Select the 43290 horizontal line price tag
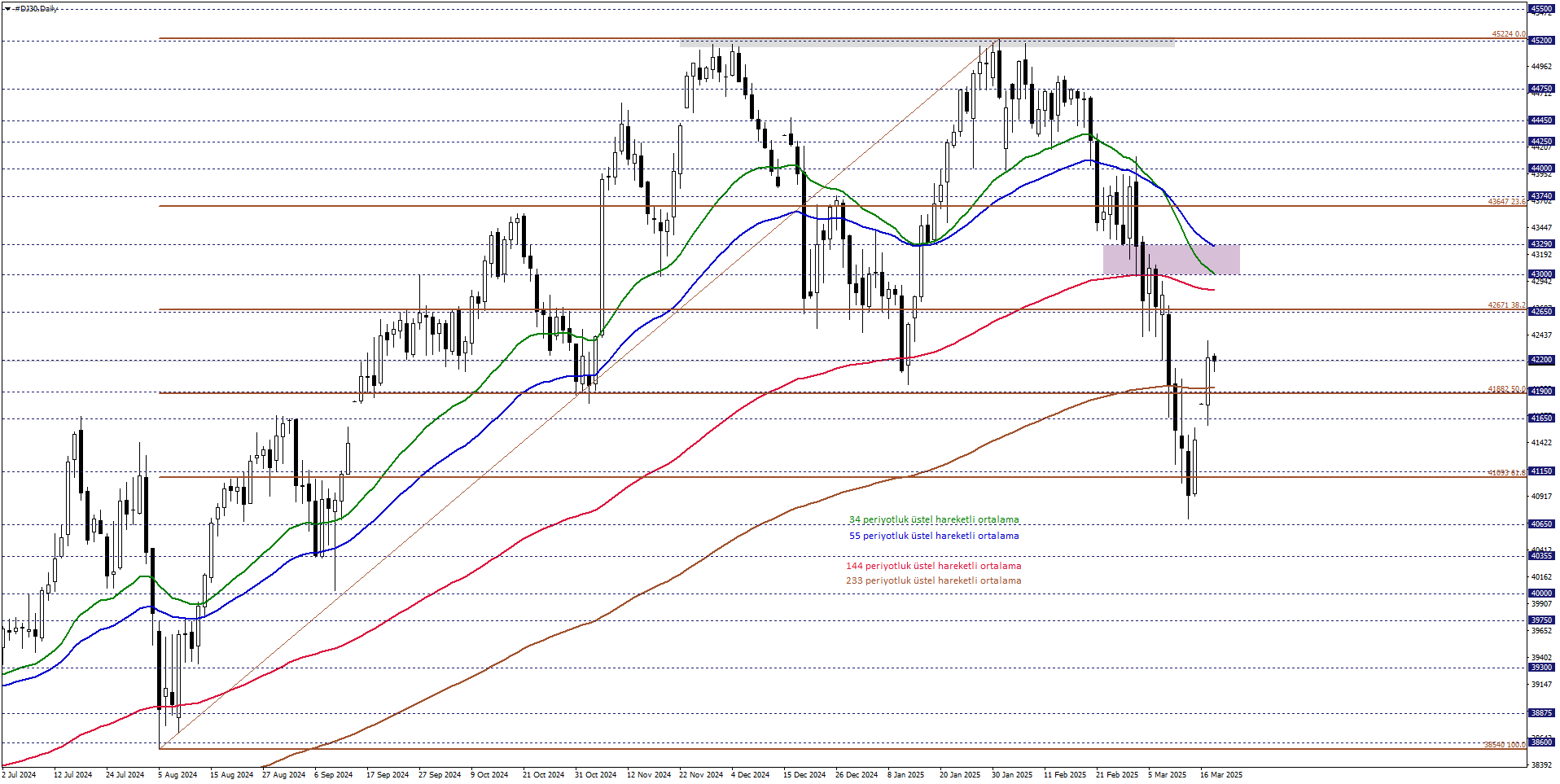1560x784 pixels. 1542,244
